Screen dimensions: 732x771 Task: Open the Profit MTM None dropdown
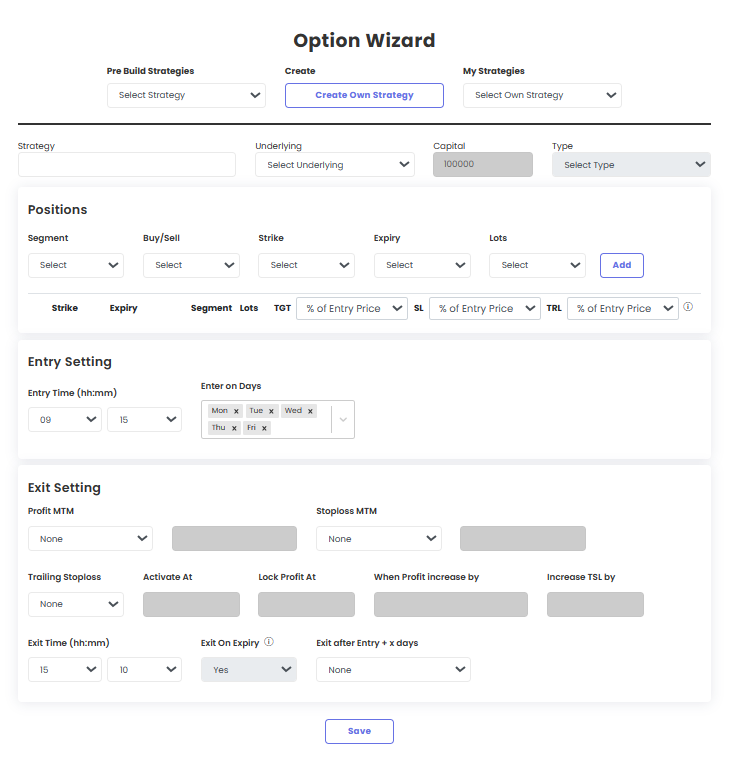click(90, 539)
